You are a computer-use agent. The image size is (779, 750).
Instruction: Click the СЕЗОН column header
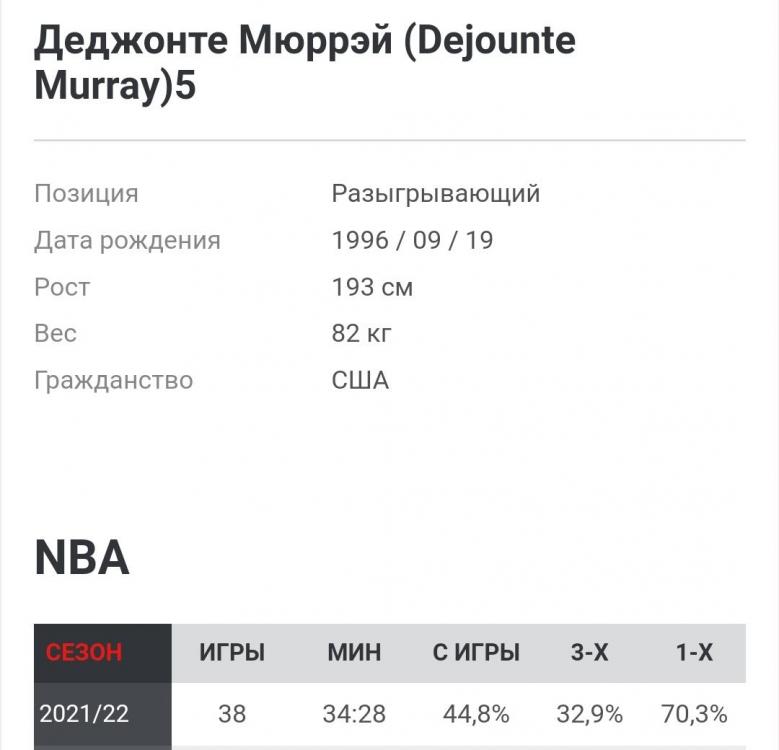pos(84,653)
